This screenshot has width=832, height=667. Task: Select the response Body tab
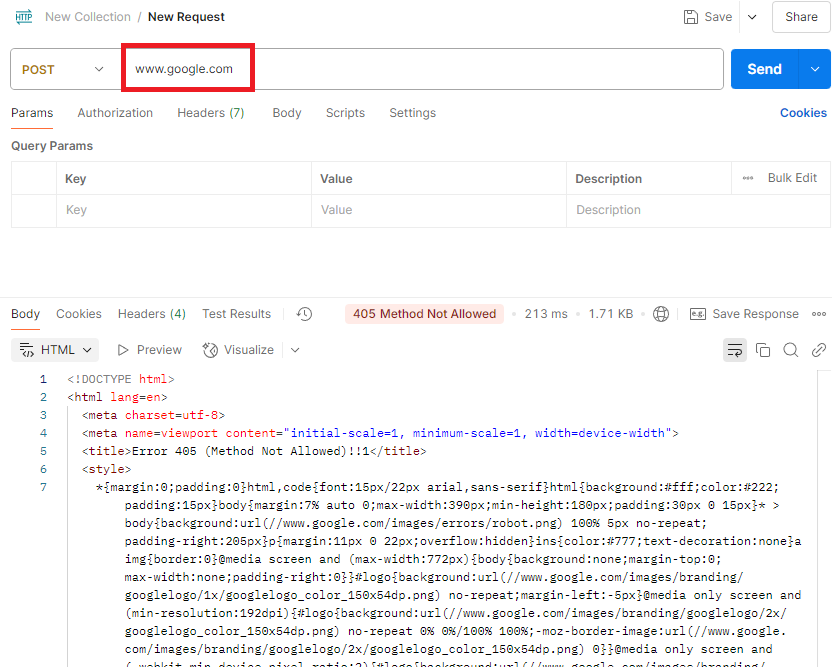25,314
